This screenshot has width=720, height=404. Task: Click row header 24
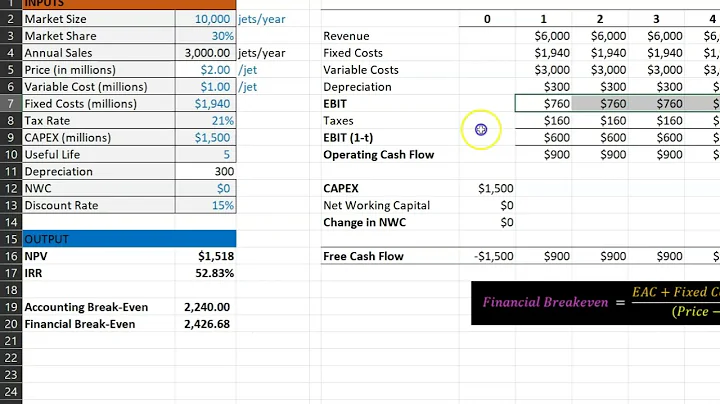click(x=11, y=392)
